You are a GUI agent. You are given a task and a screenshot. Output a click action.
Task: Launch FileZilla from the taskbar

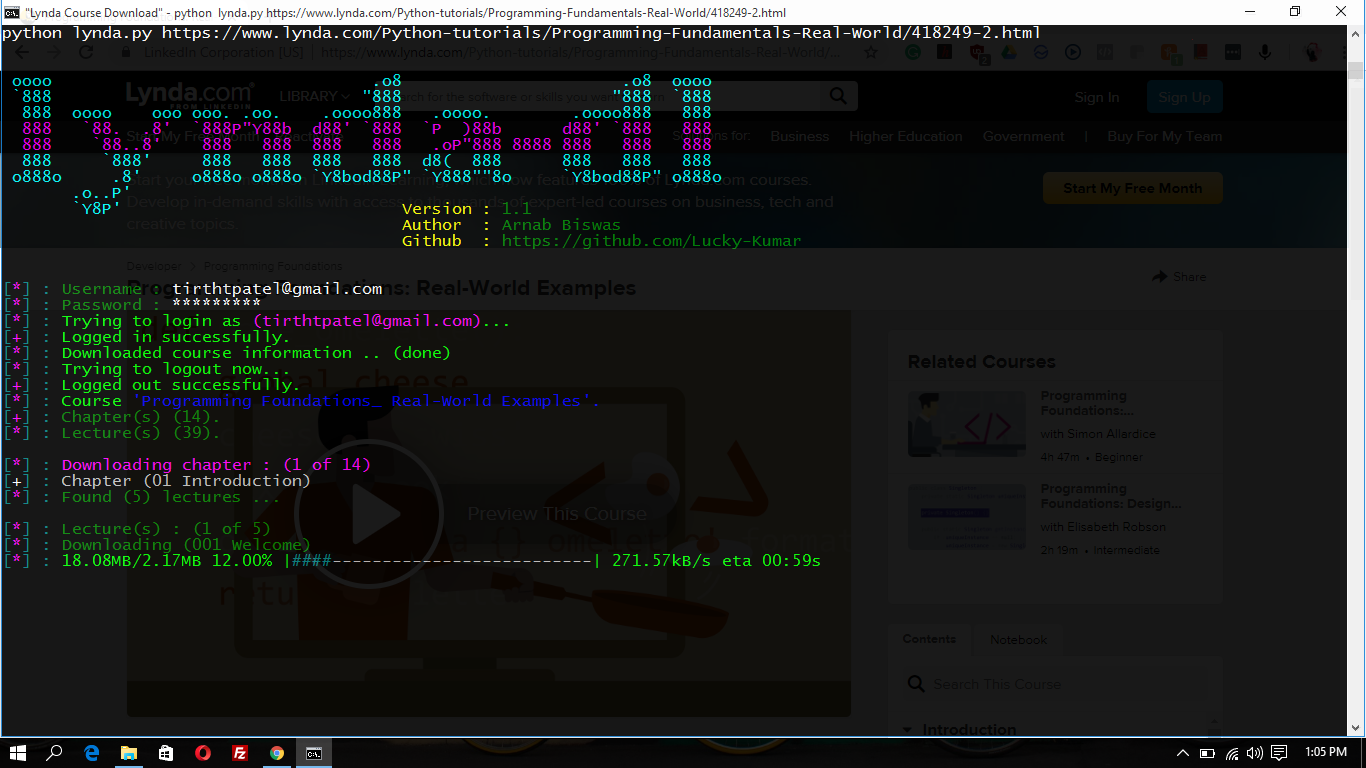point(240,754)
